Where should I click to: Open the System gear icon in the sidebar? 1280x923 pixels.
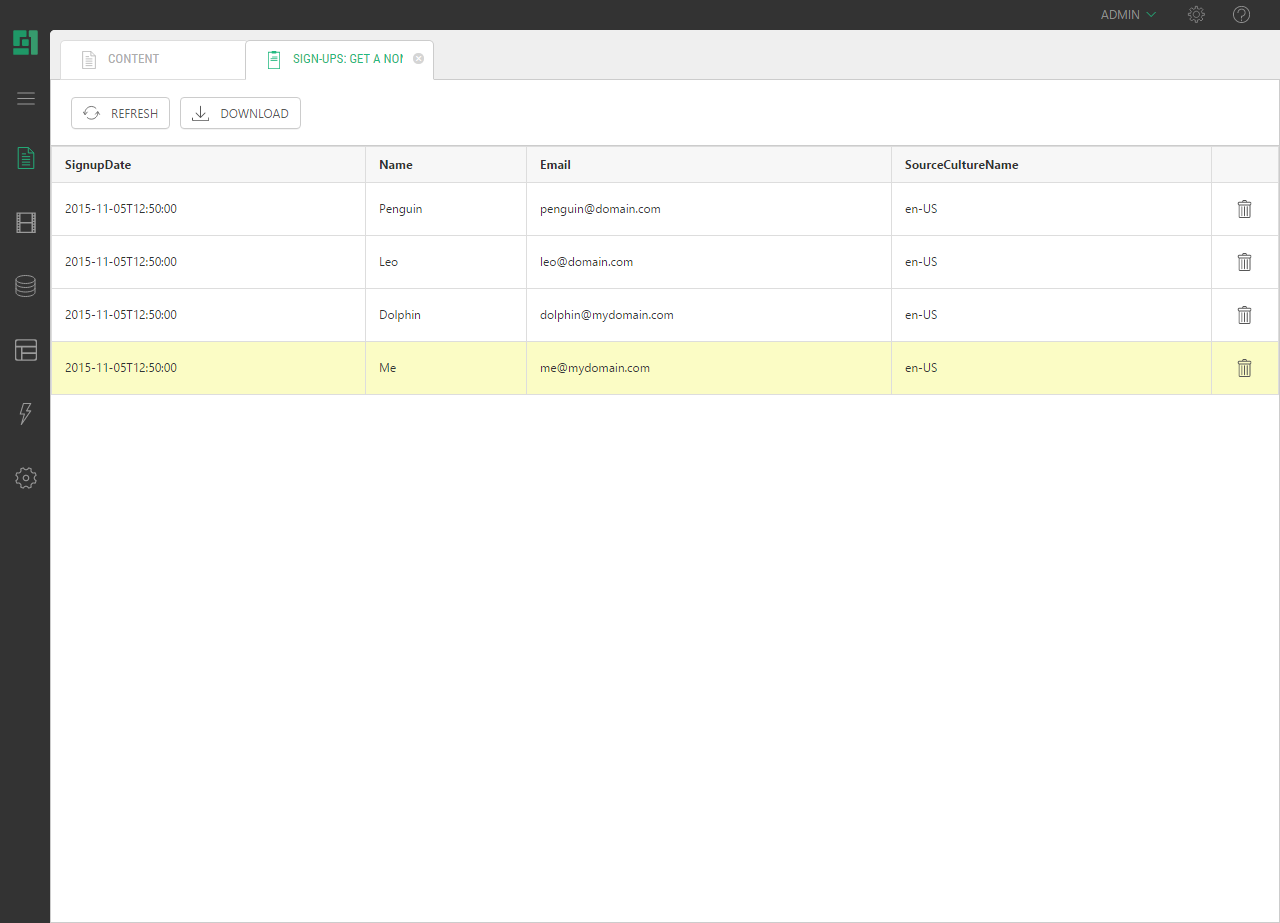pyautogui.click(x=26, y=478)
